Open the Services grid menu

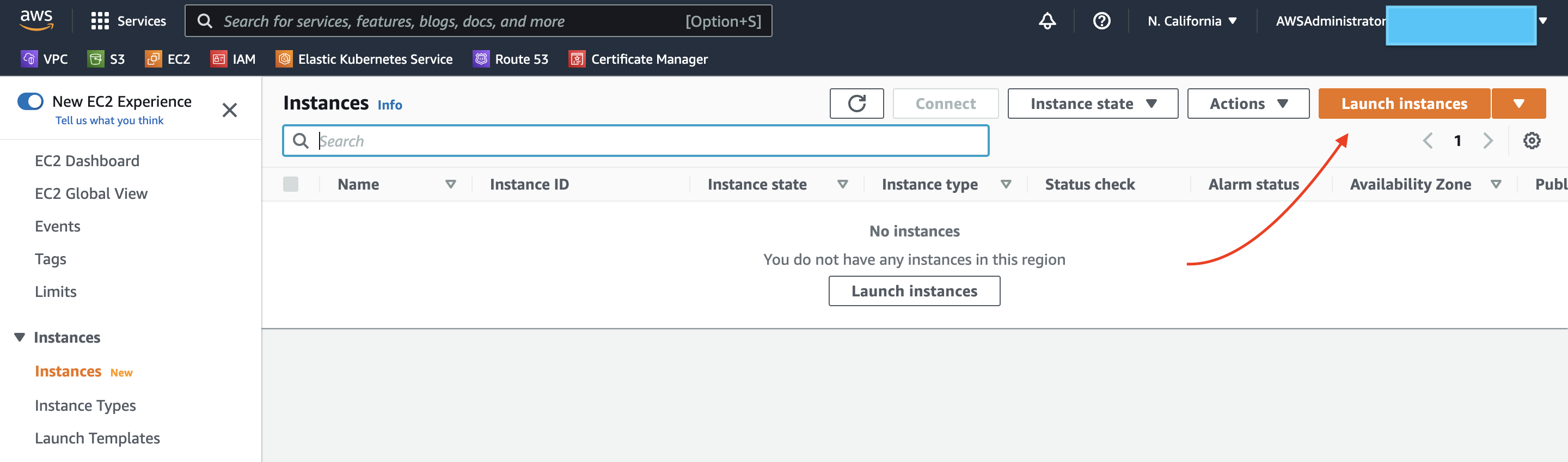coord(99,21)
